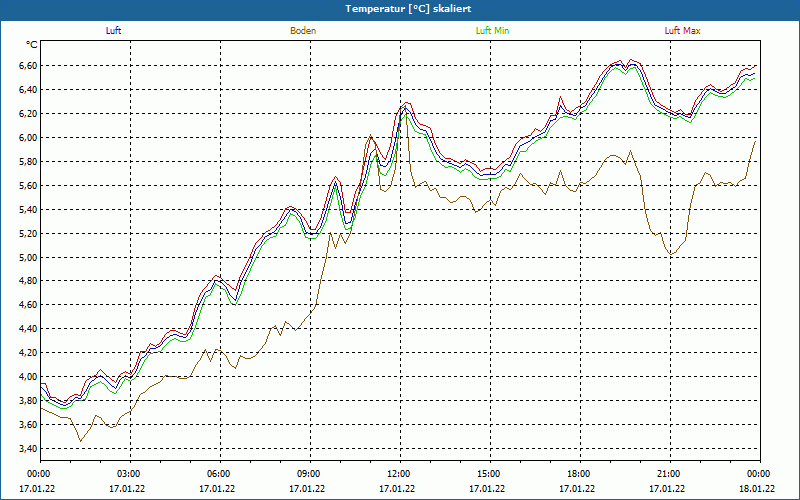Click the y-axis value 3,80

(x=28, y=401)
